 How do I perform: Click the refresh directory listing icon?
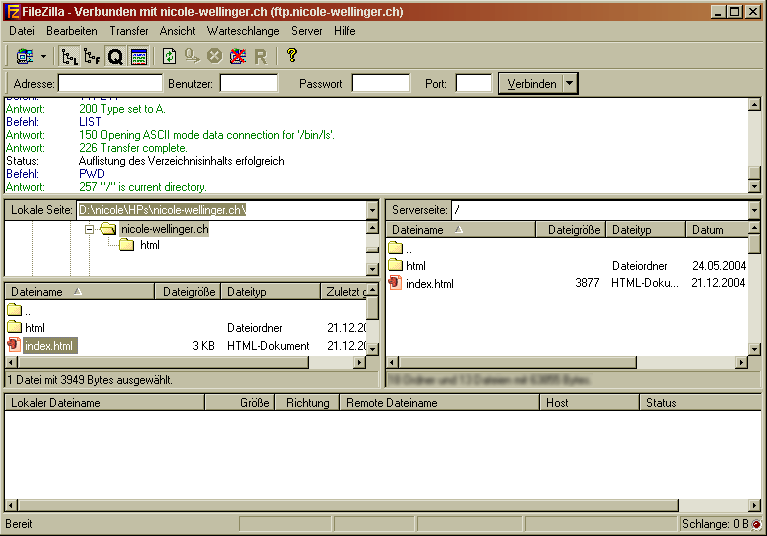tap(169, 56)
